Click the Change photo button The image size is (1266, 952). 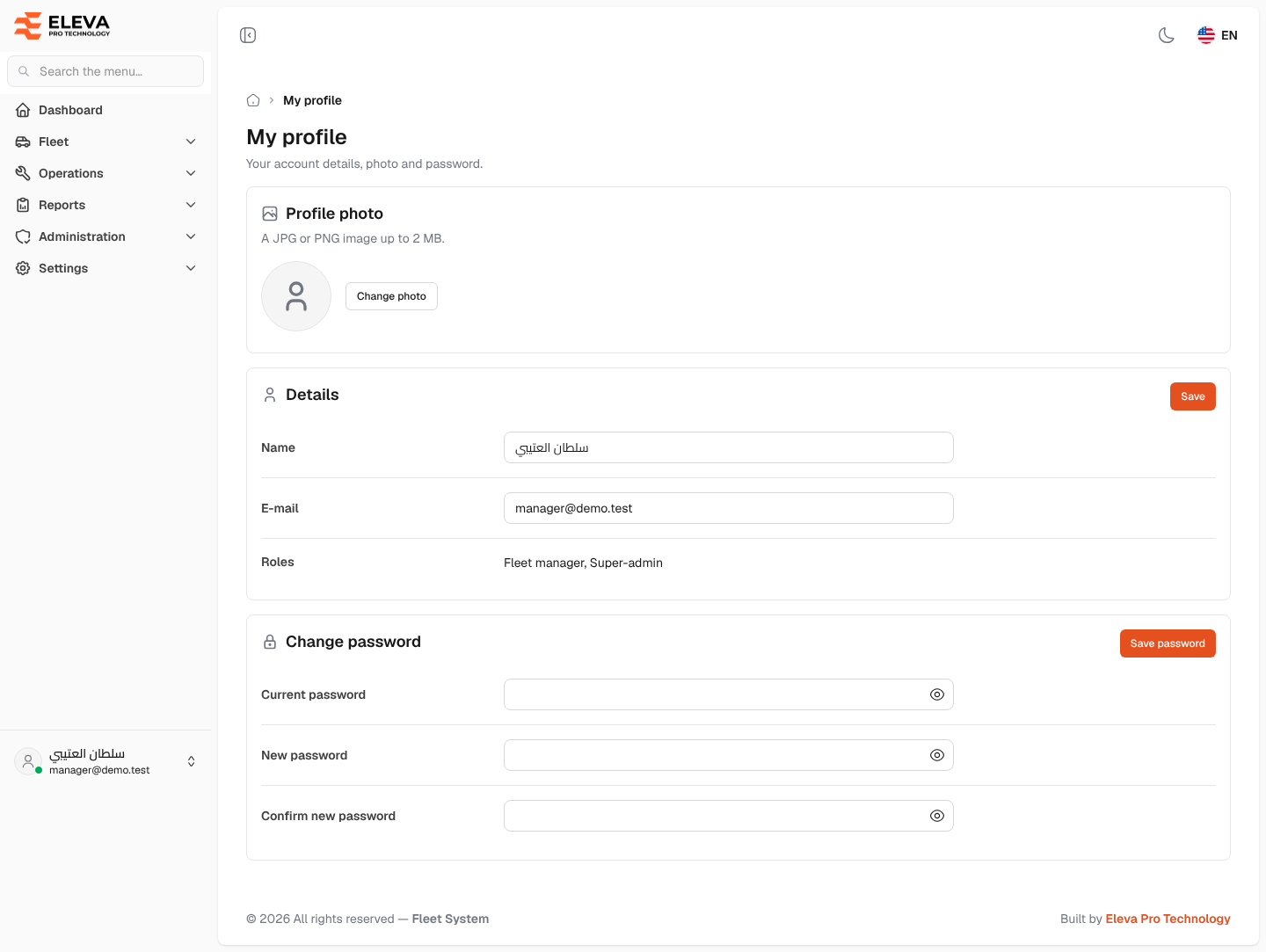(391, 296)
